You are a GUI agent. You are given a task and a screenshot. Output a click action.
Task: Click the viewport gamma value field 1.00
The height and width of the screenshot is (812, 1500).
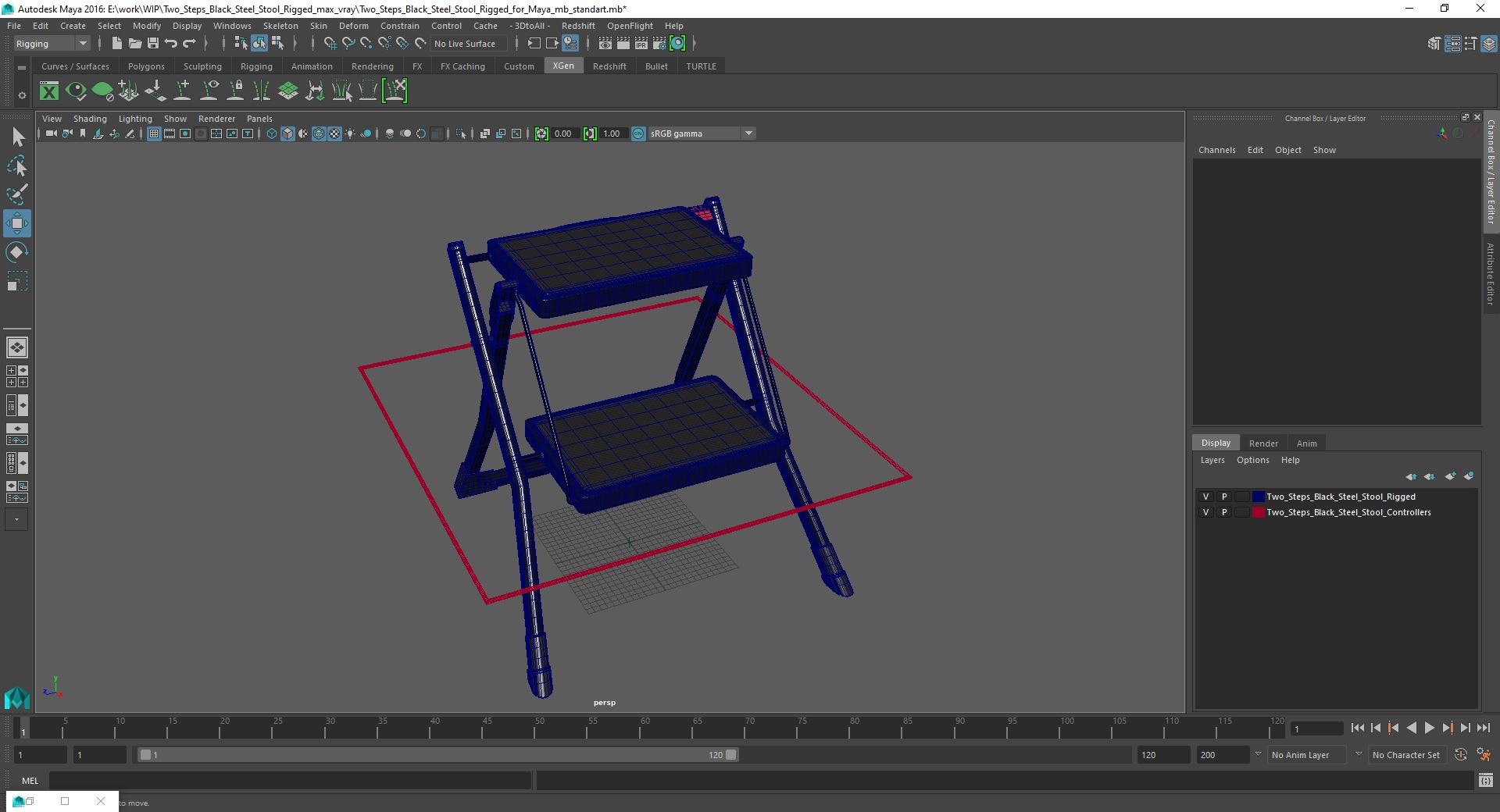(612, 134)
